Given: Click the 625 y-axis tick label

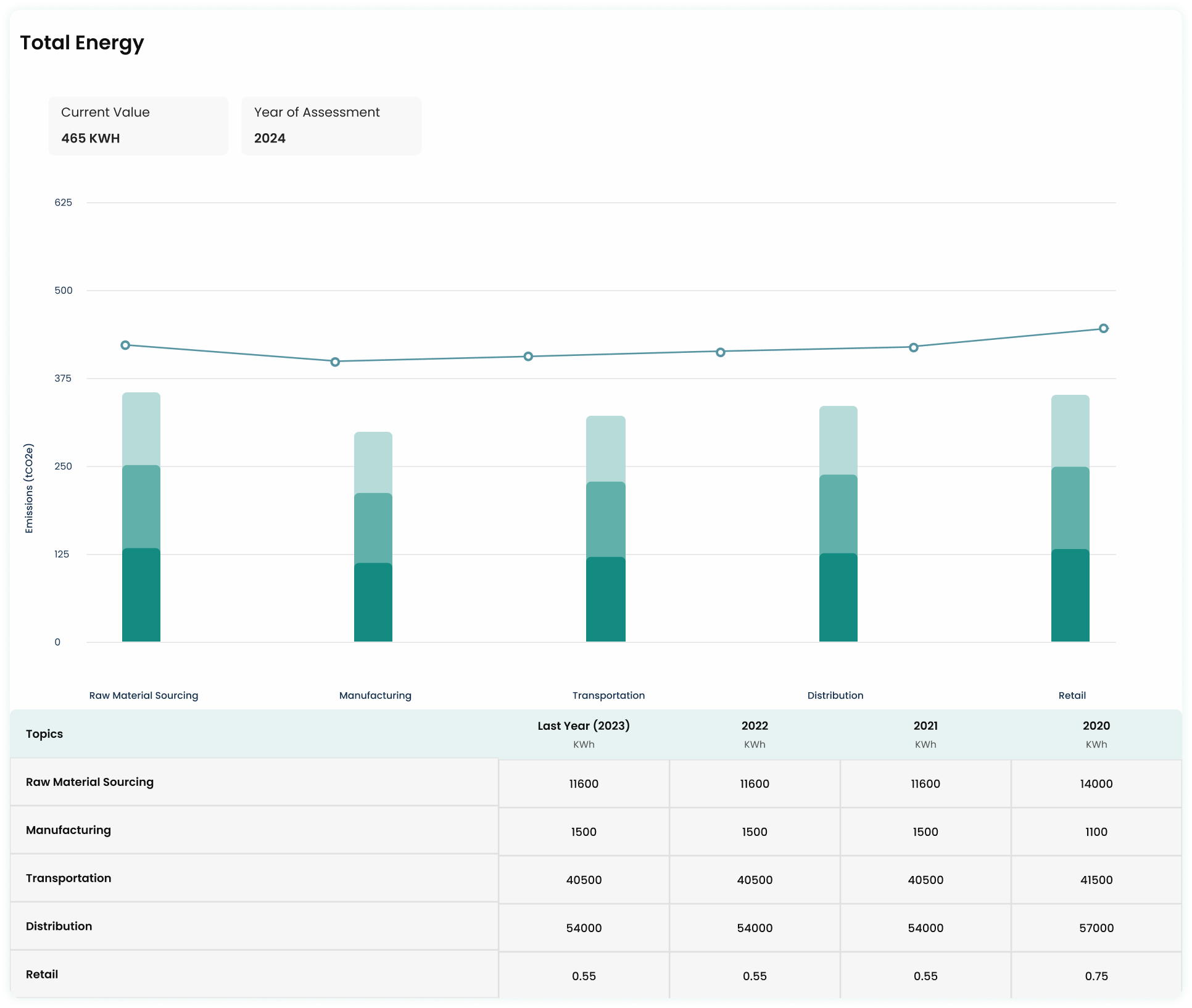Looking at the screenshot, I should (63, 202).
